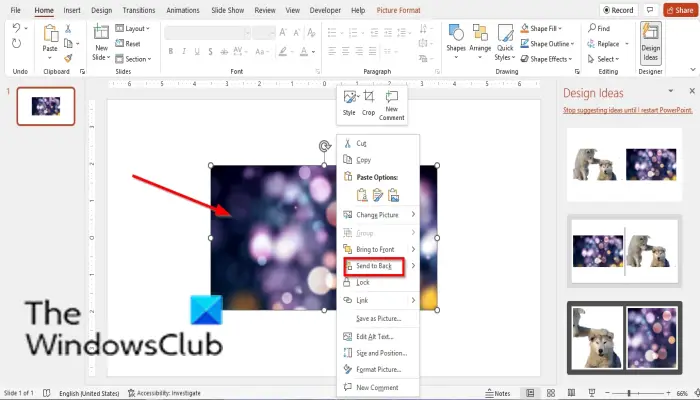Toggle the Notes pane
Image resolution: width=700 pixels, height=400 pixels.
(498, 393)
